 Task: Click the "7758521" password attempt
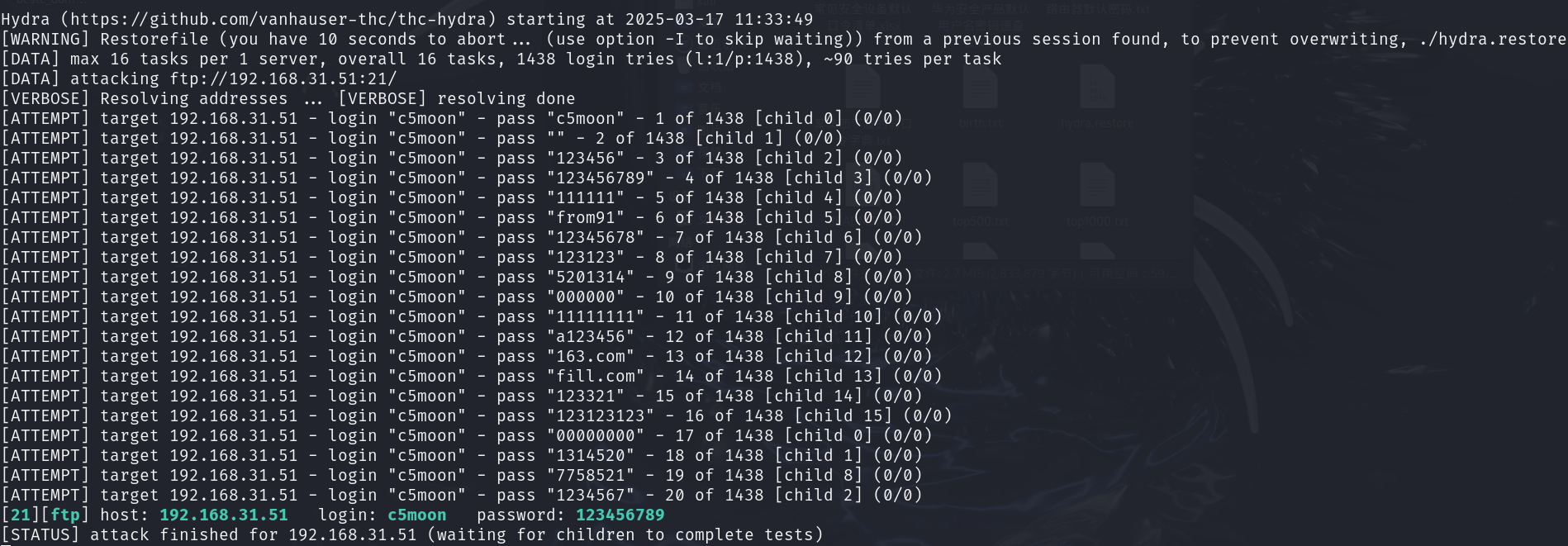point(591,475)
